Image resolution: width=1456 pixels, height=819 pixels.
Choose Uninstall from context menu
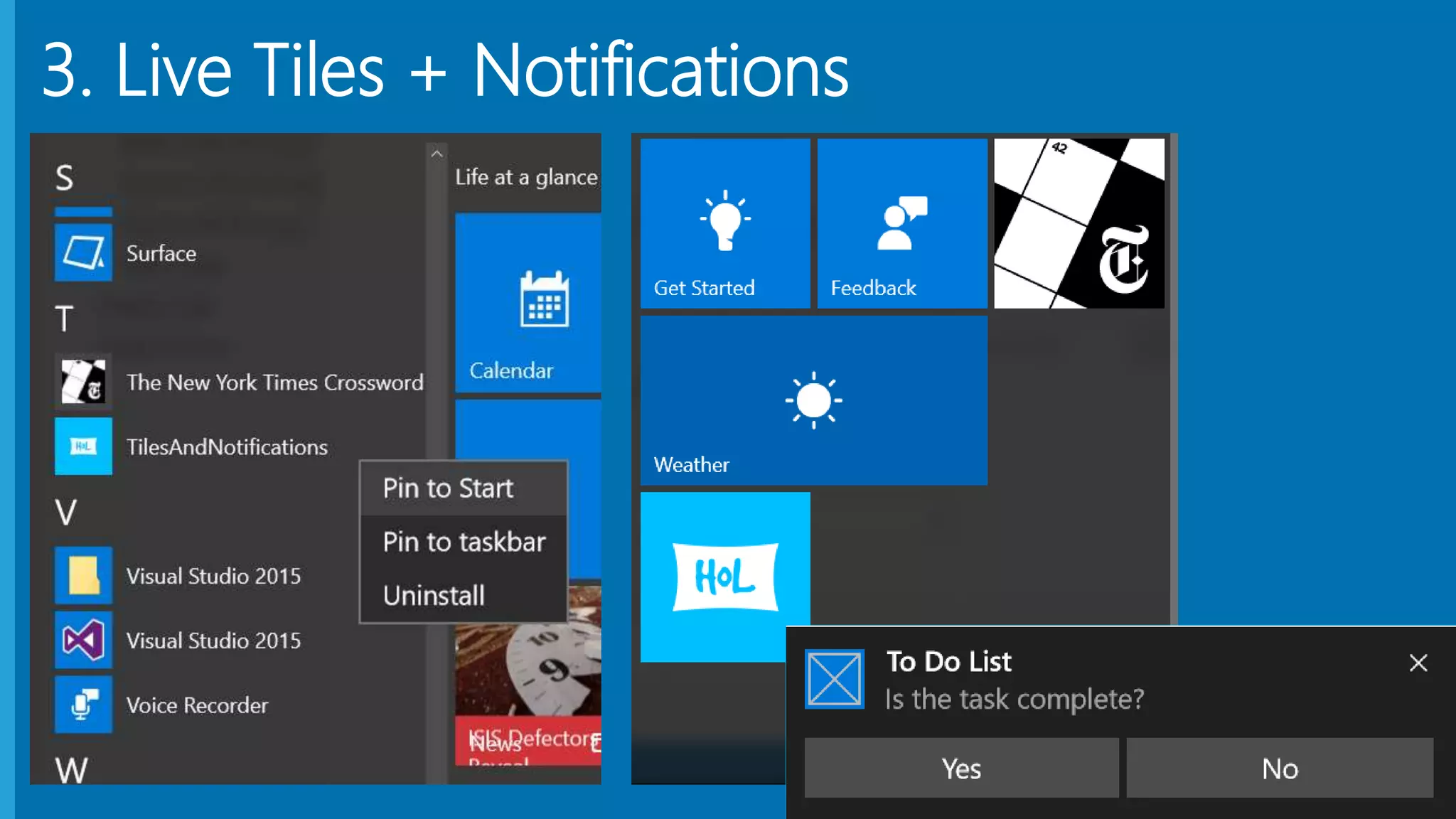464,595
